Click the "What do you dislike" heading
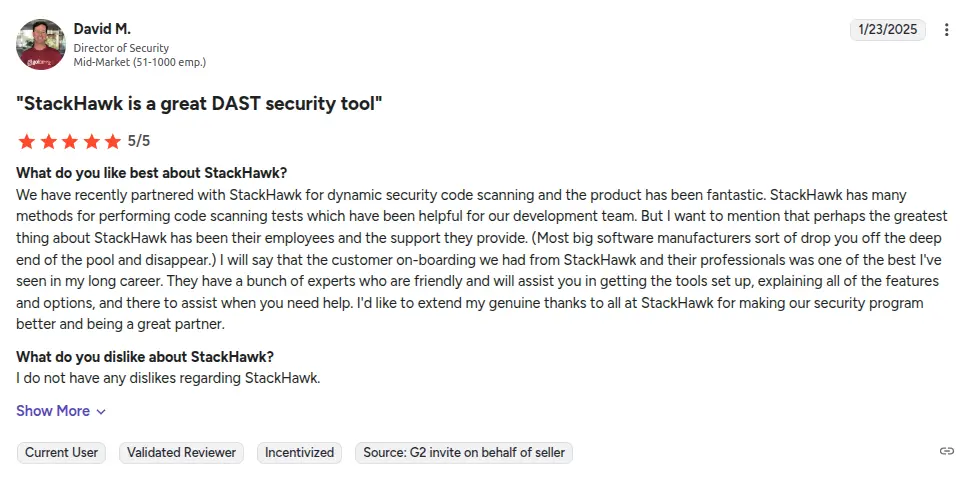The width and height of the screenshot is (972, 481). [145, 357]
